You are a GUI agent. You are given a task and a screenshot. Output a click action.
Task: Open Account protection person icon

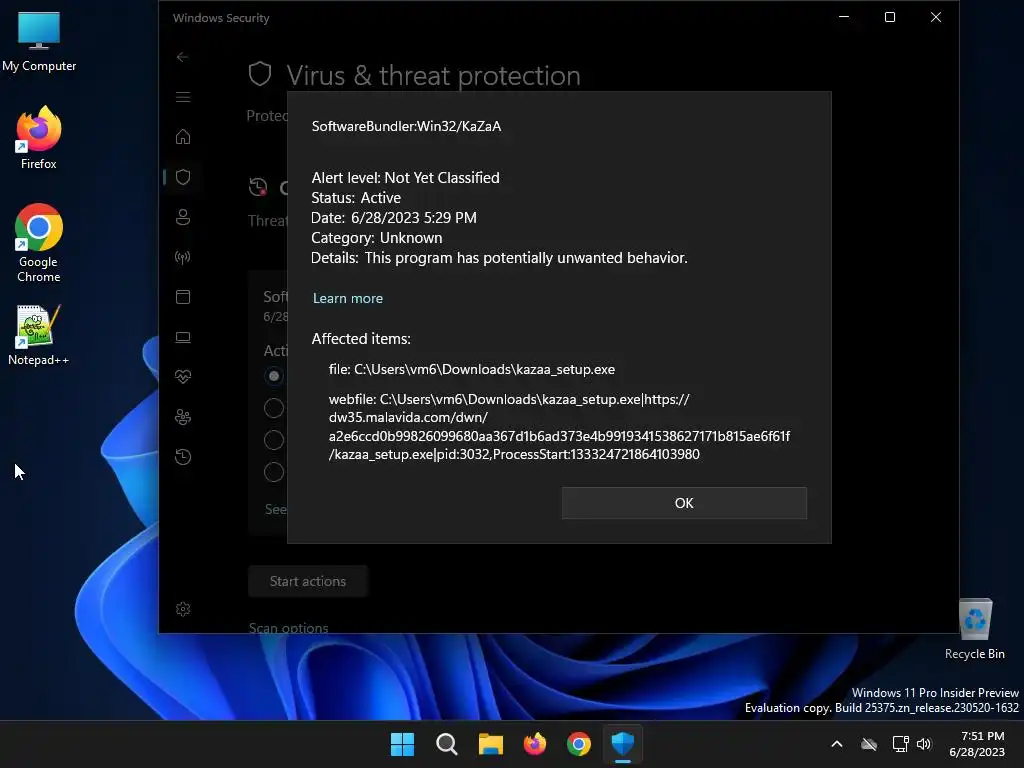183,217
